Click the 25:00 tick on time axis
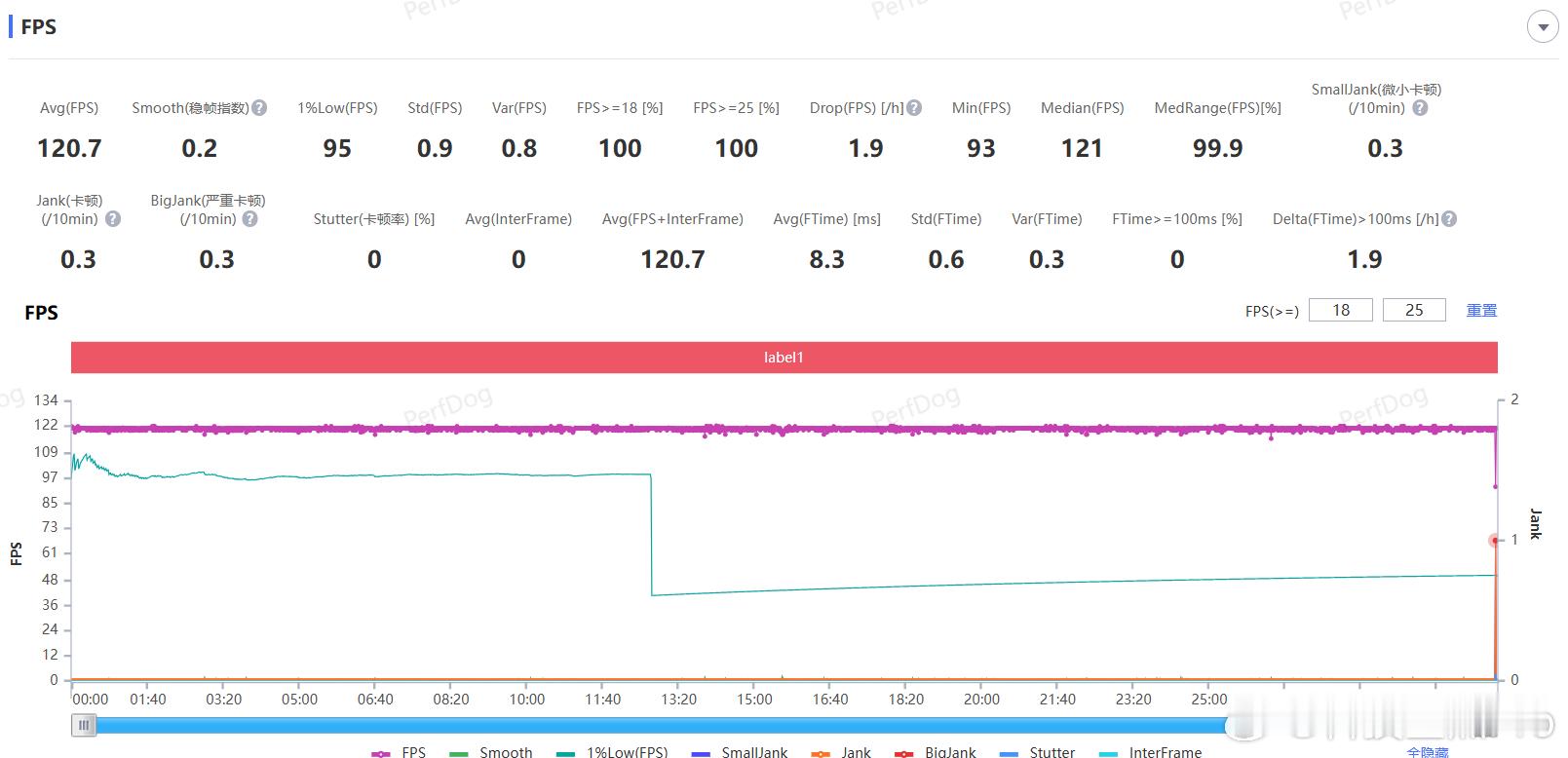 point(1209,700)
